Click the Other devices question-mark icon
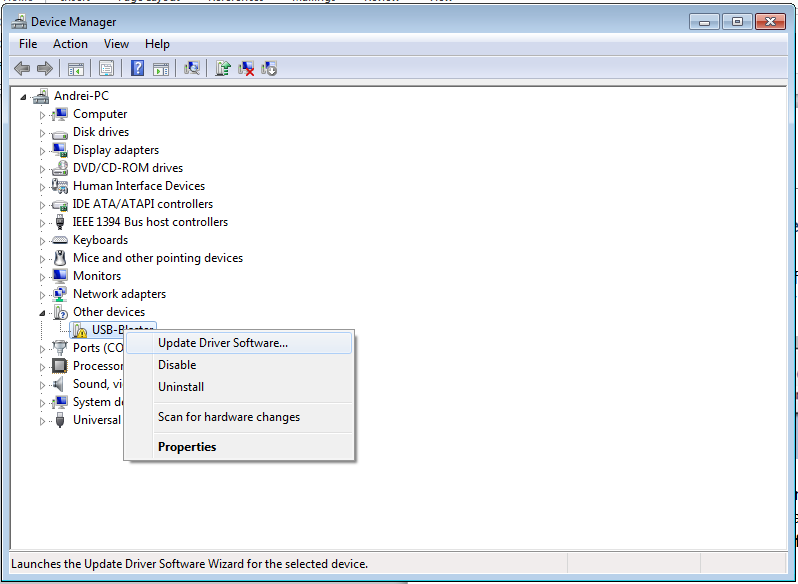 pyautogui.click(x=61, y=312)
